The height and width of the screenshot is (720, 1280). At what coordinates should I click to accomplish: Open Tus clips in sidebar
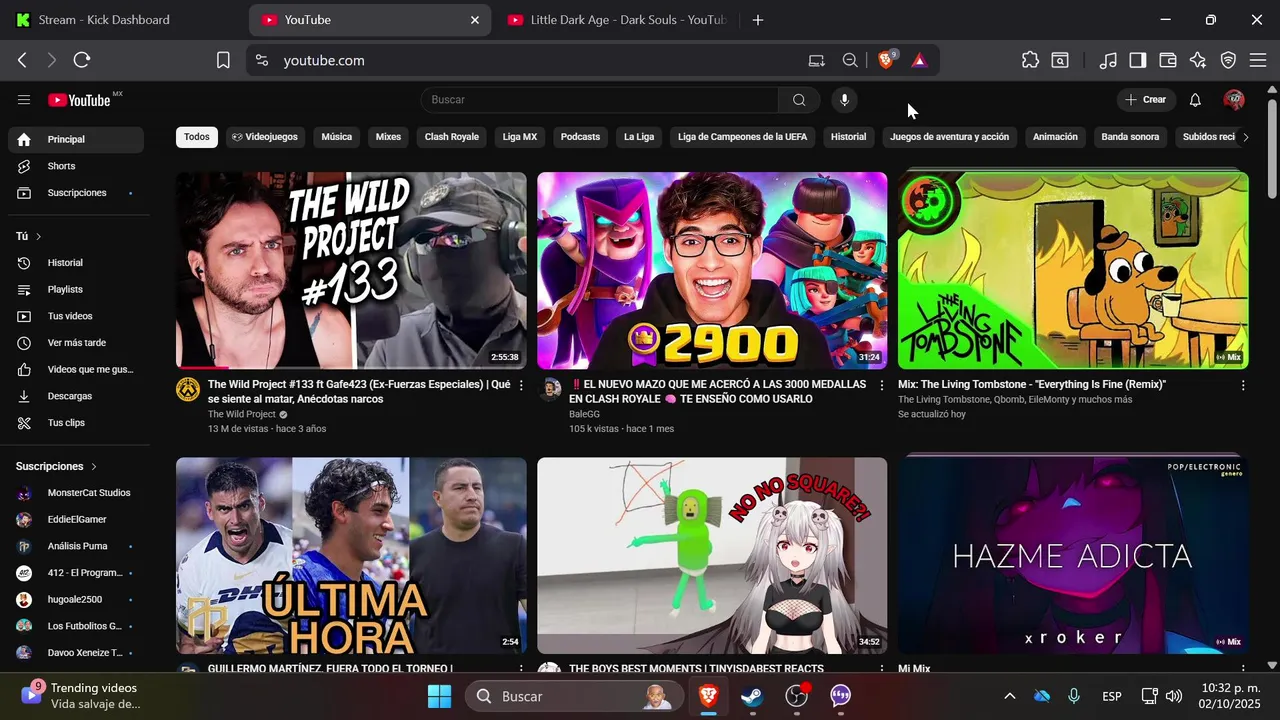tap(76, 423)
